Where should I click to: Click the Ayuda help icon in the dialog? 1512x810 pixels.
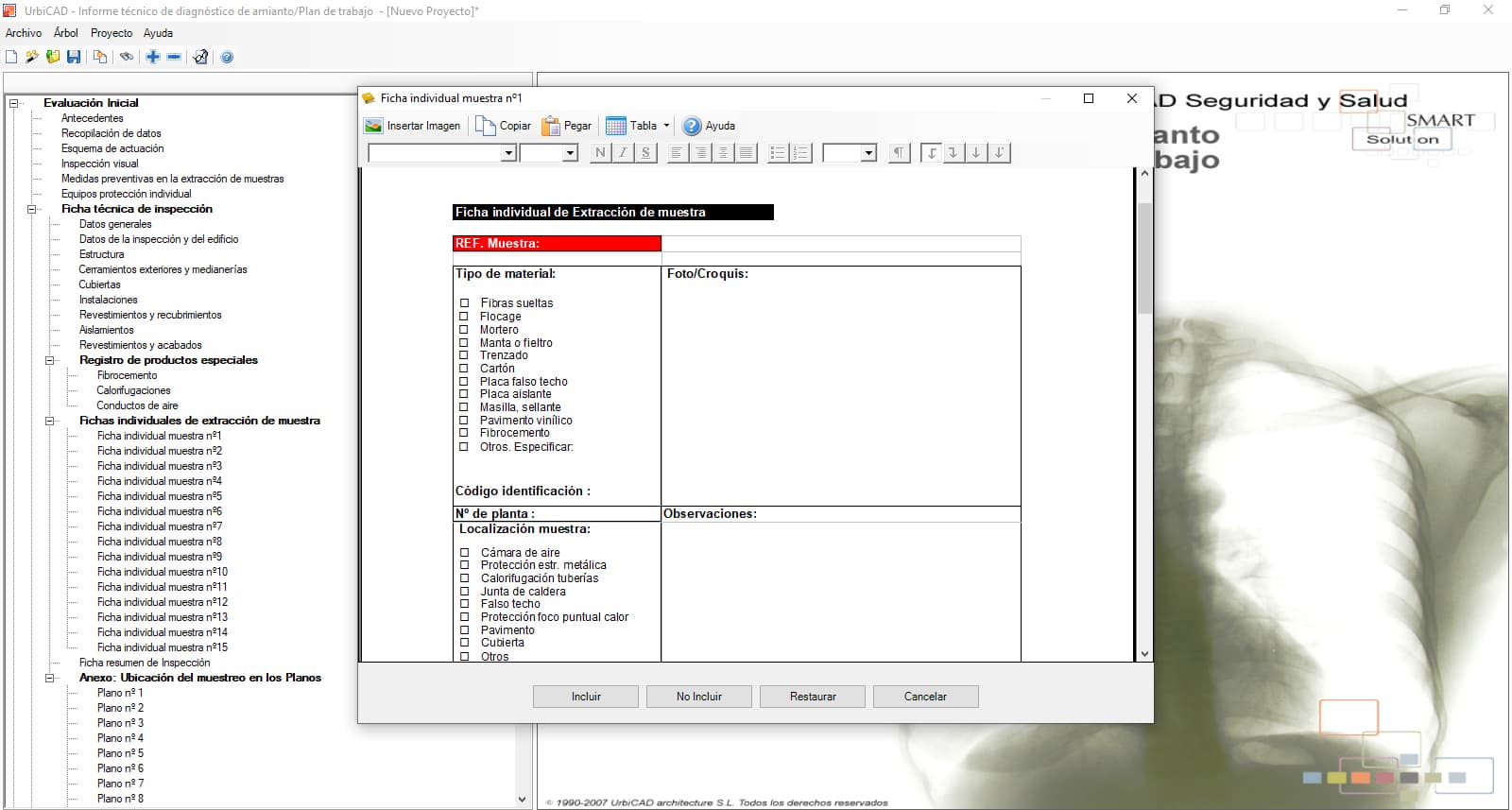click(x=693, y=126)
